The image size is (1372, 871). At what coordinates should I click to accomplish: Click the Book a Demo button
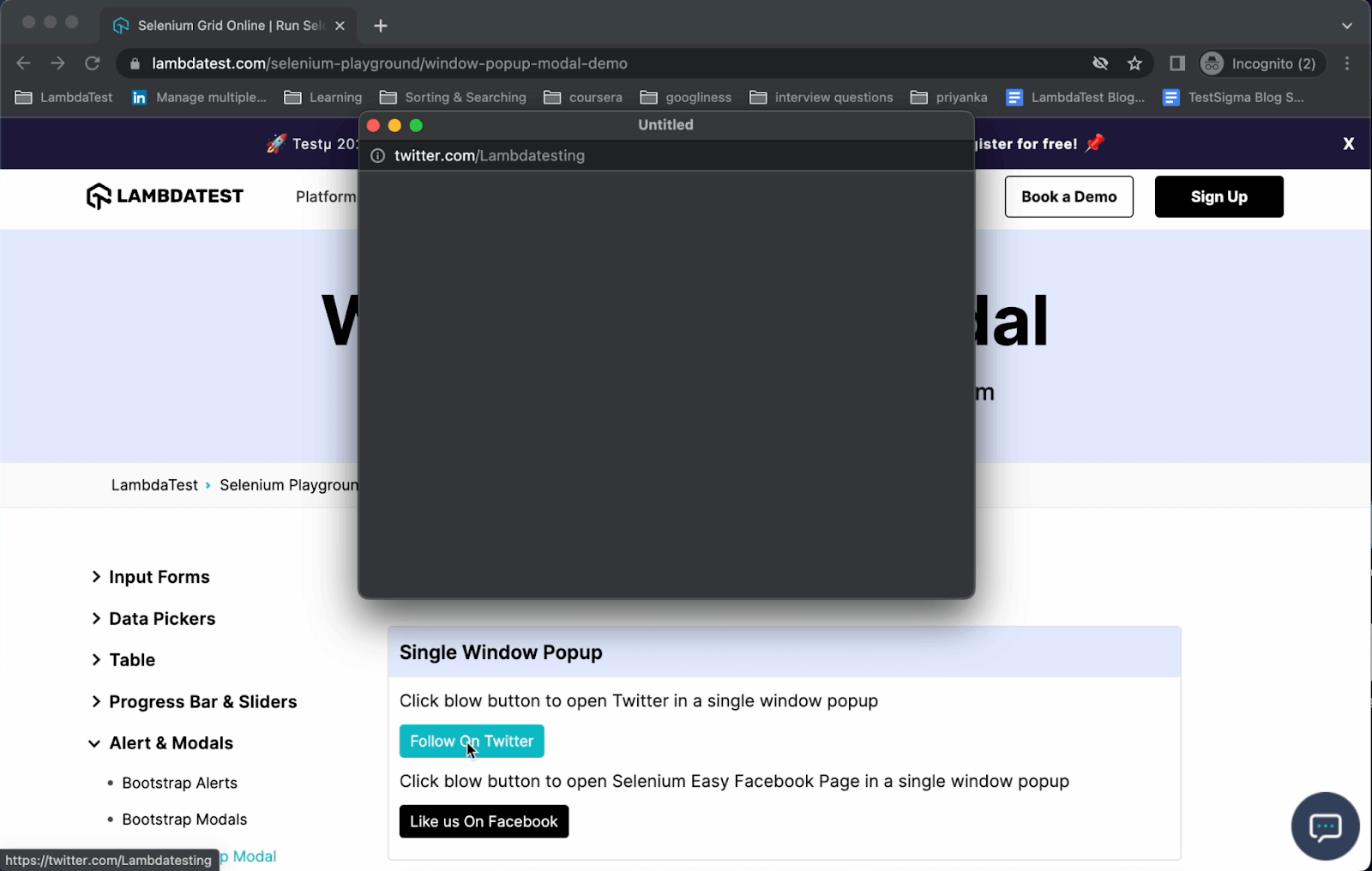click(1068, 196)
